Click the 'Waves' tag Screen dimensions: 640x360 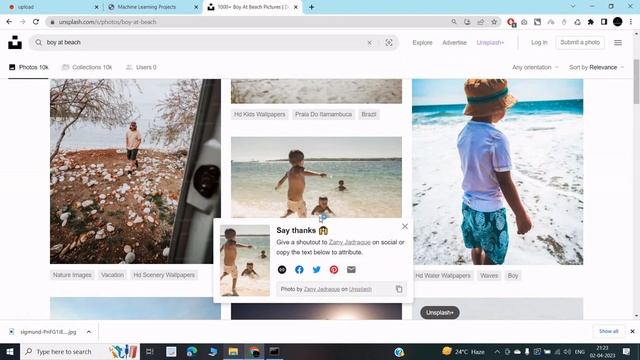pyautogui.click(x=489, y=276)
